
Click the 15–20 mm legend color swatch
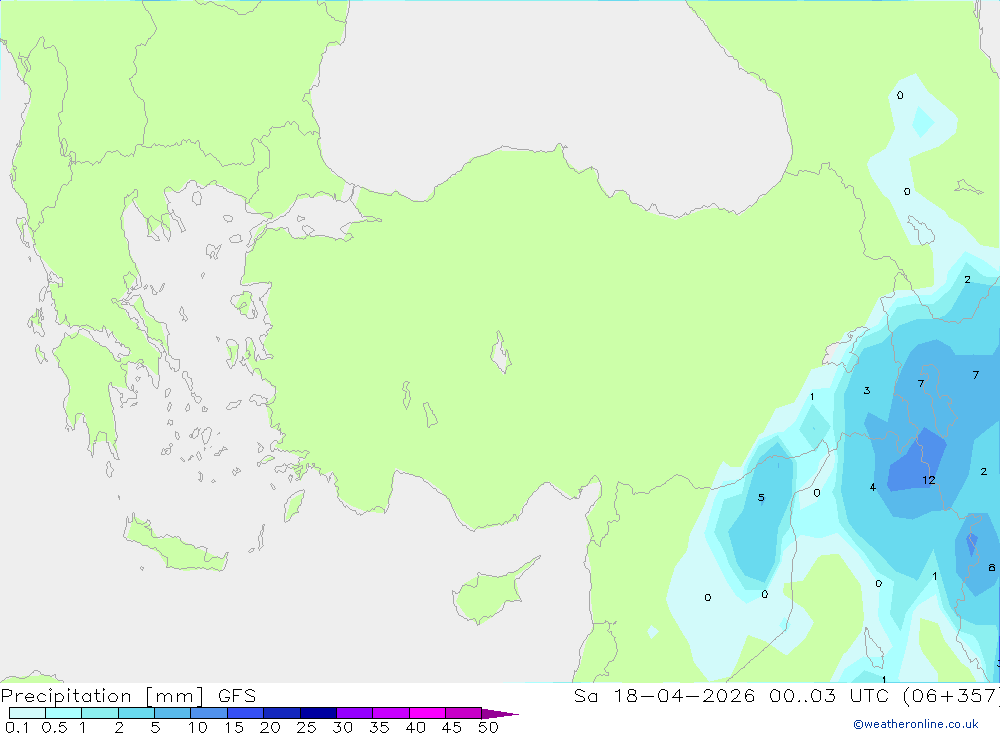(x=246, y=713)
